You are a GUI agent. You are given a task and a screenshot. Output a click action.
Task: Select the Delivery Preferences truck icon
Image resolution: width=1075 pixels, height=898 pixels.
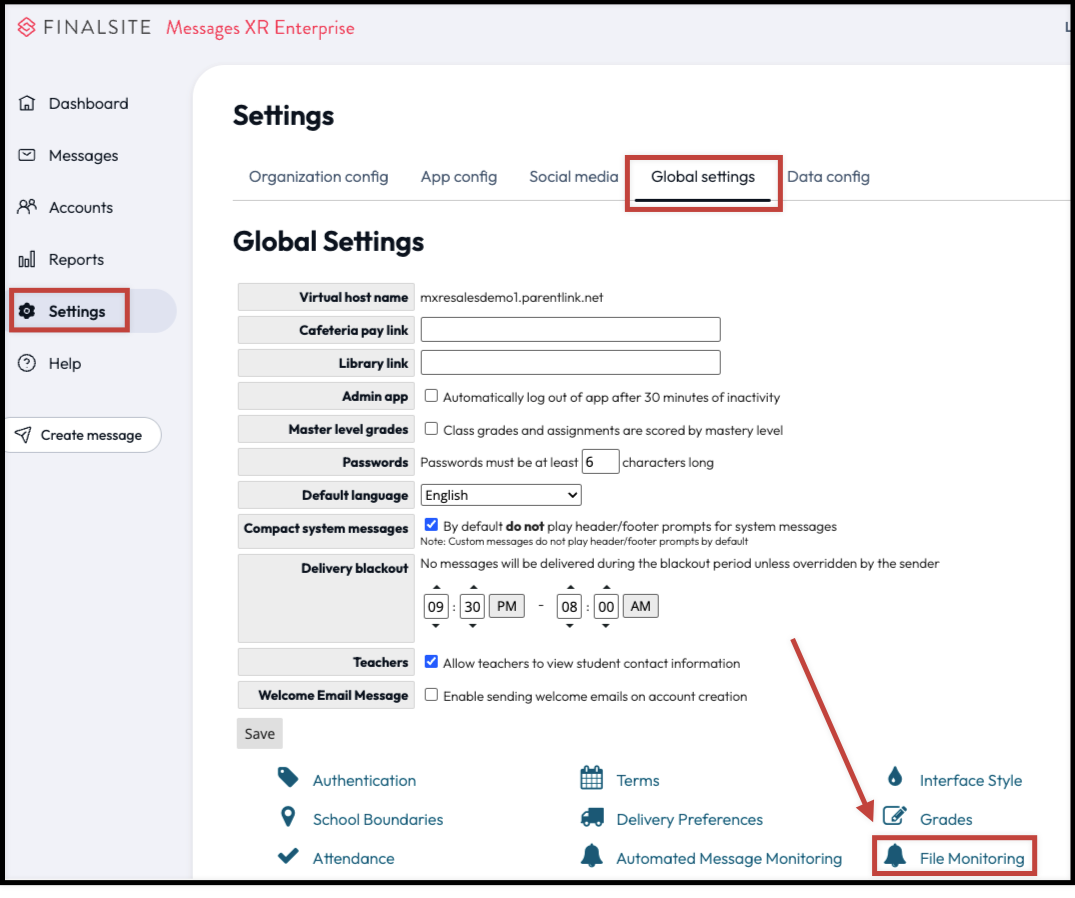tap(592, 819)
